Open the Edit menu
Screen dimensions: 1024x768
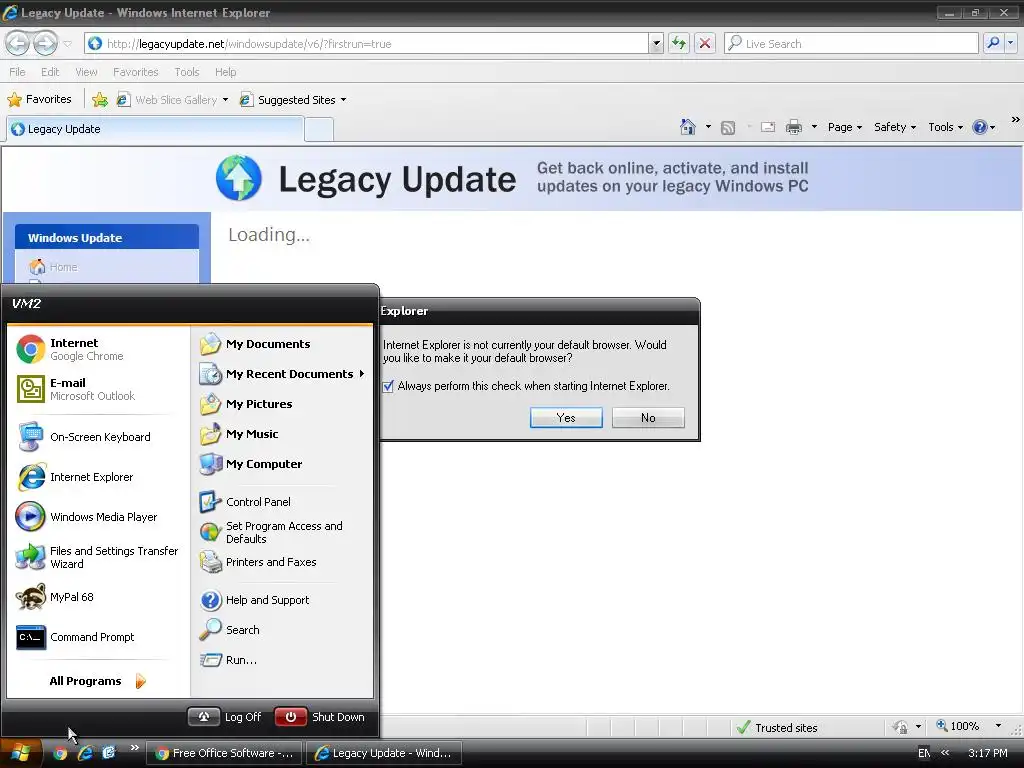click(50, 72)
